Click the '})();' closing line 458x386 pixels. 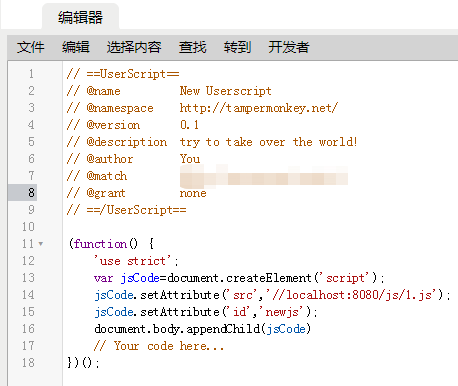[83, 362]
